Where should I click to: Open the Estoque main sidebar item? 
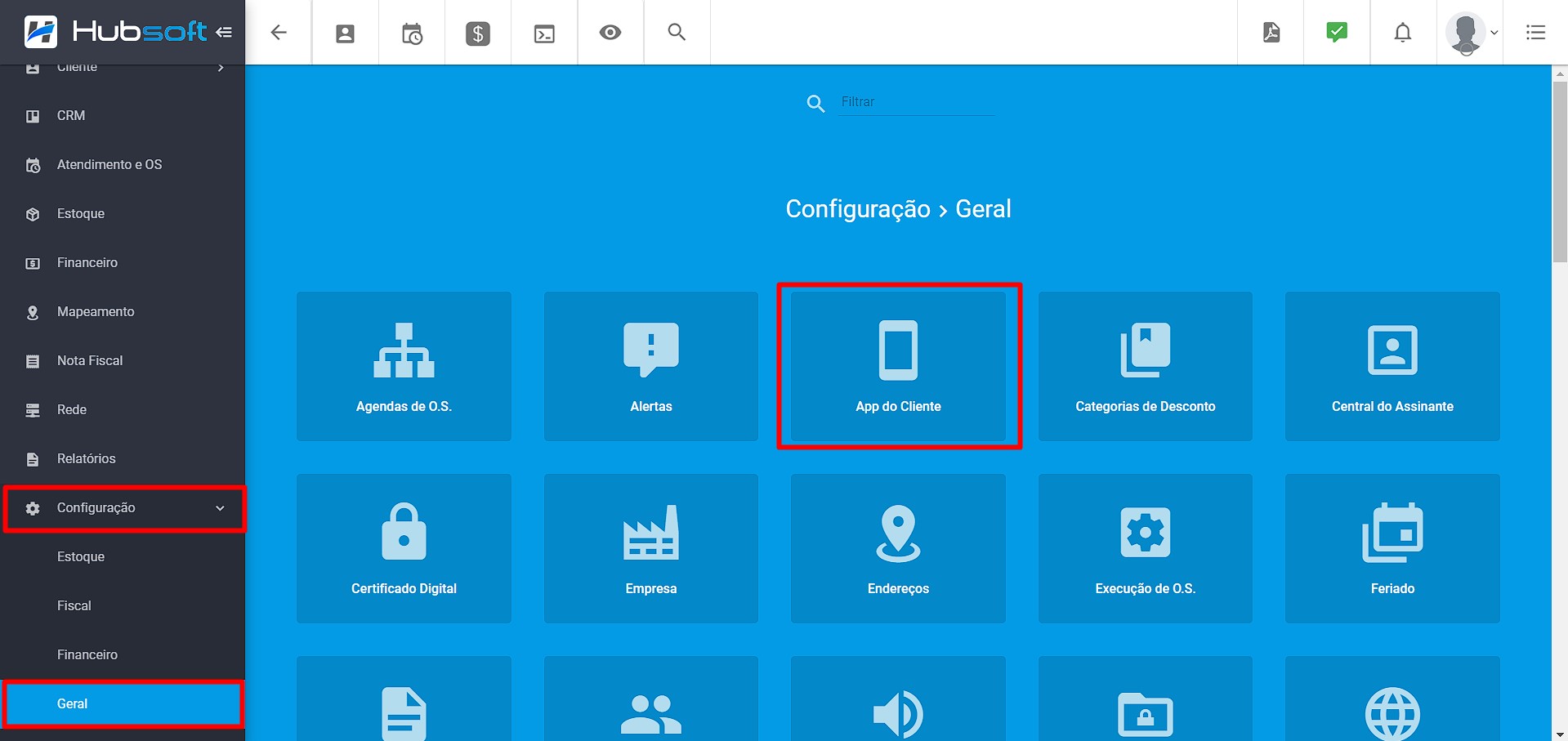click(x=123, y=214)
